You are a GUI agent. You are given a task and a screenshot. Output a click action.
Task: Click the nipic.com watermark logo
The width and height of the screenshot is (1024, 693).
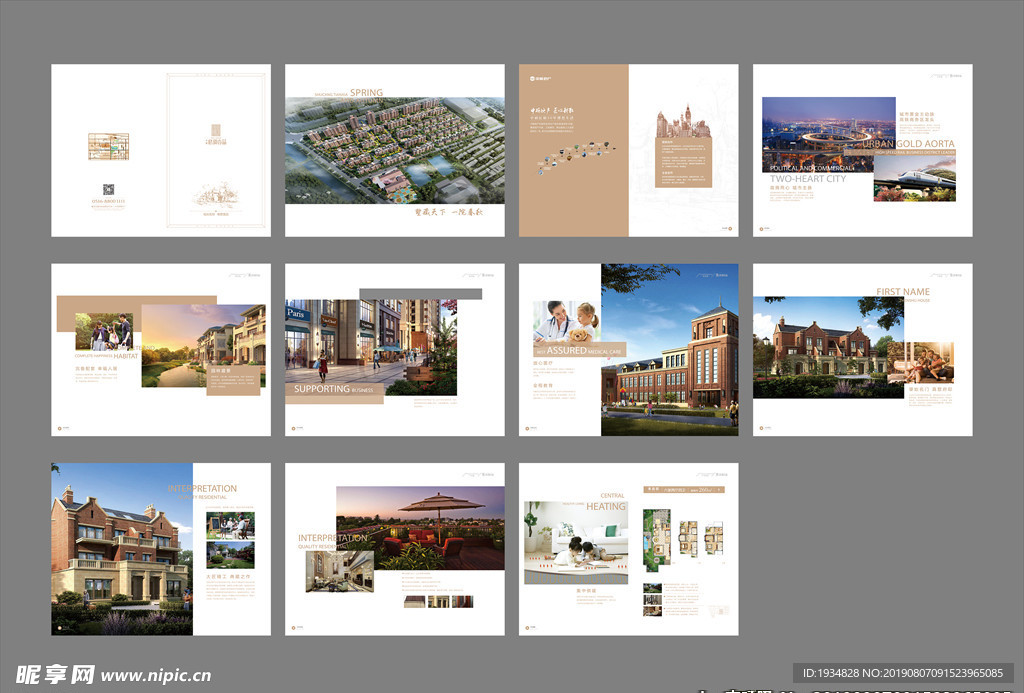(x=54, y=674)
